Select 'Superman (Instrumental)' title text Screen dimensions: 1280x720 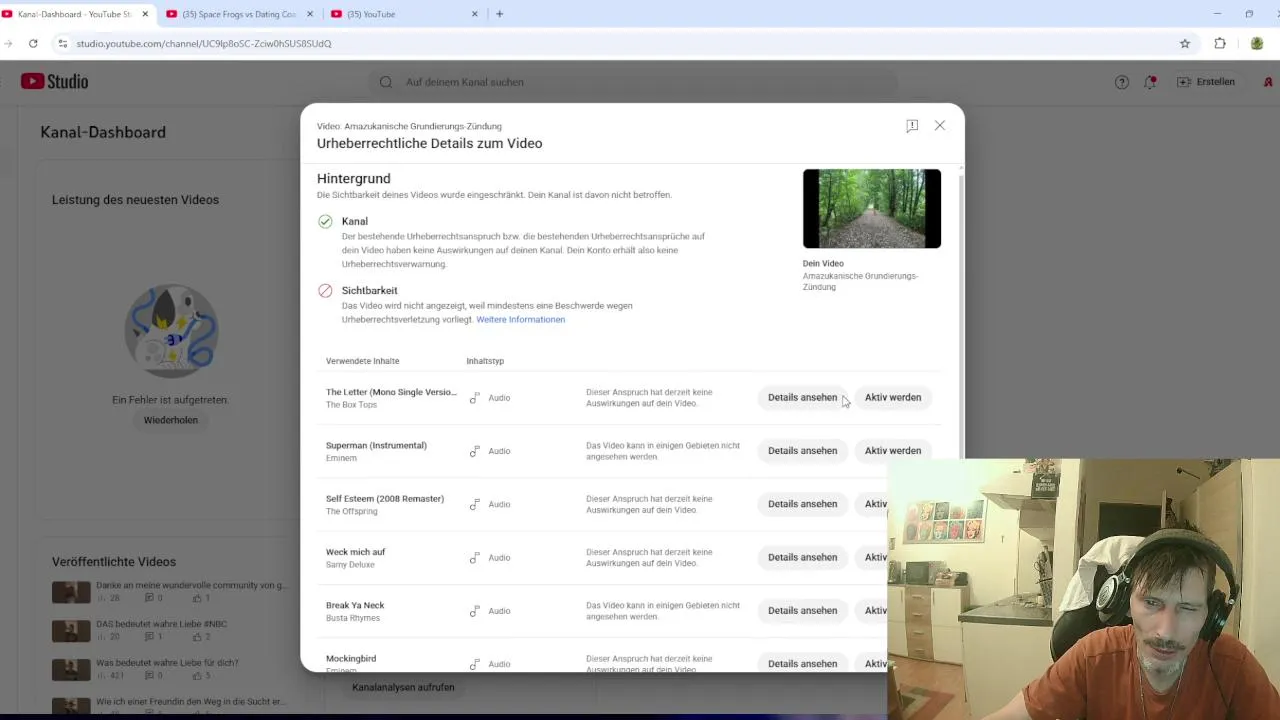pos(376,445)
